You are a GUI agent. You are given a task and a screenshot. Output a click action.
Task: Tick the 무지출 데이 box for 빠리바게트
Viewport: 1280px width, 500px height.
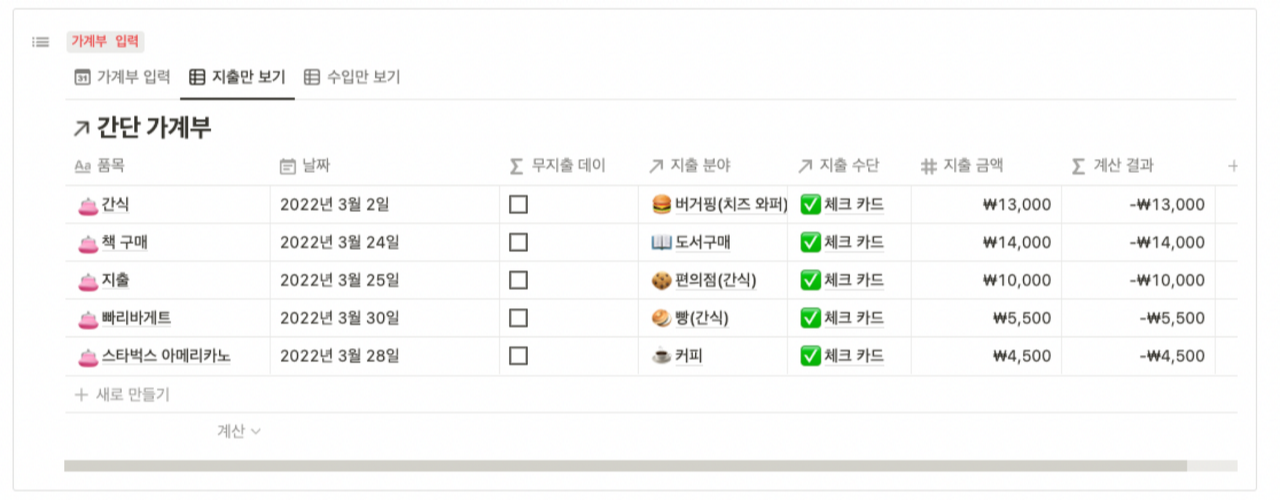point(518,318)
